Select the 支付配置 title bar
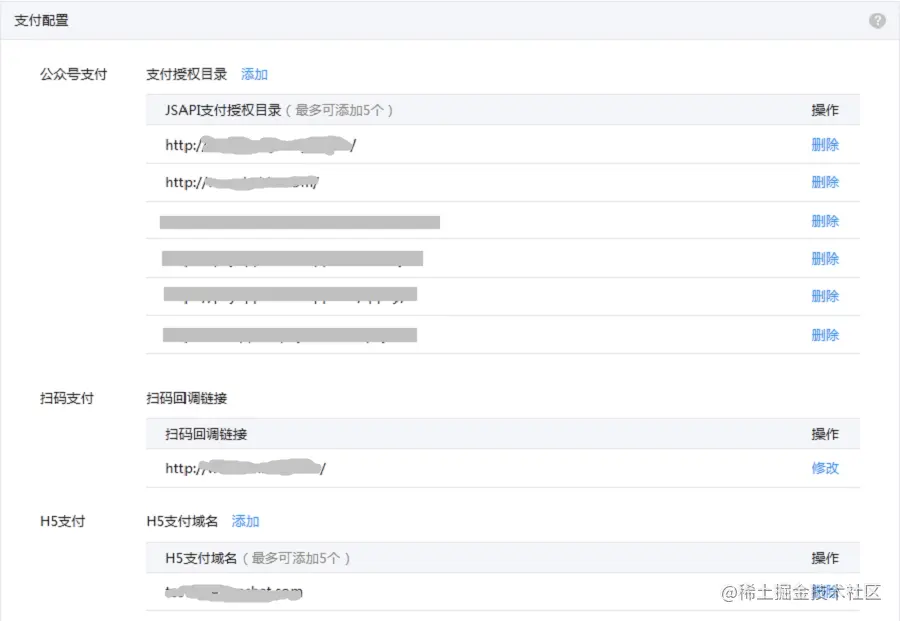The height and width of the screenshot is (621, 900). (x=41, y=20)
